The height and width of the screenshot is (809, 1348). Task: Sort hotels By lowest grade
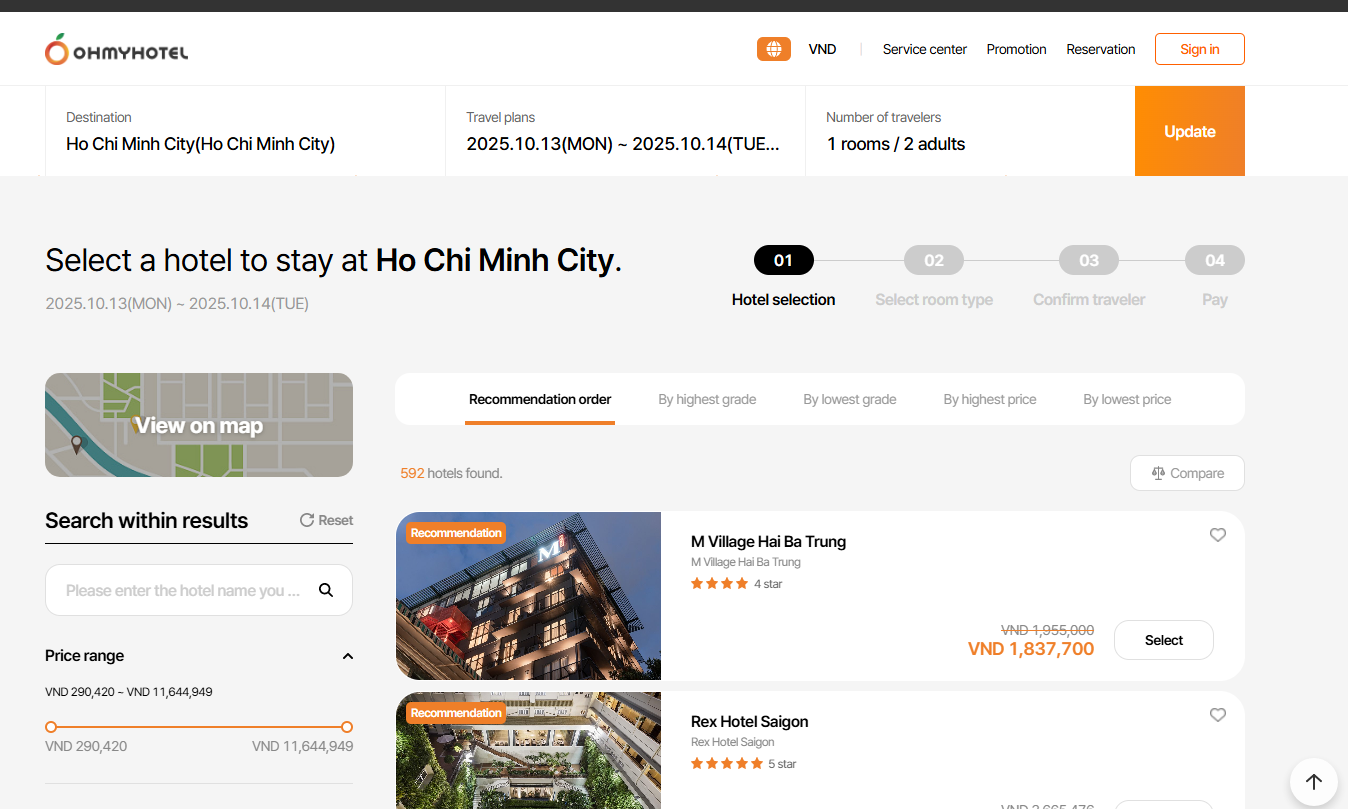[850, 399]
